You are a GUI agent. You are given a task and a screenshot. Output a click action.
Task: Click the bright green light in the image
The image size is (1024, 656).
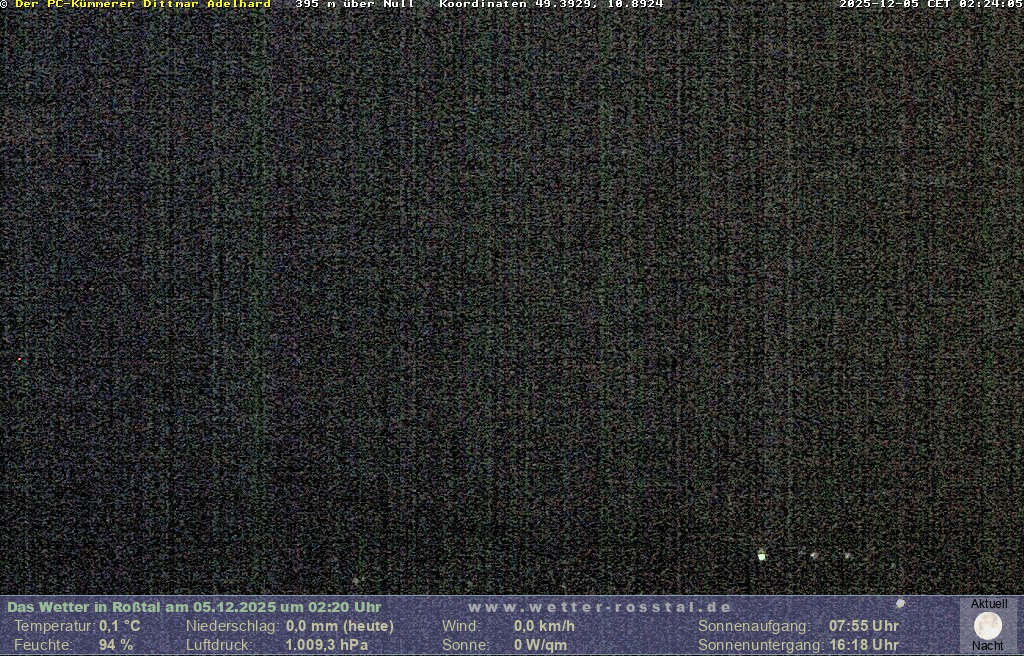(x=762, y=555)
